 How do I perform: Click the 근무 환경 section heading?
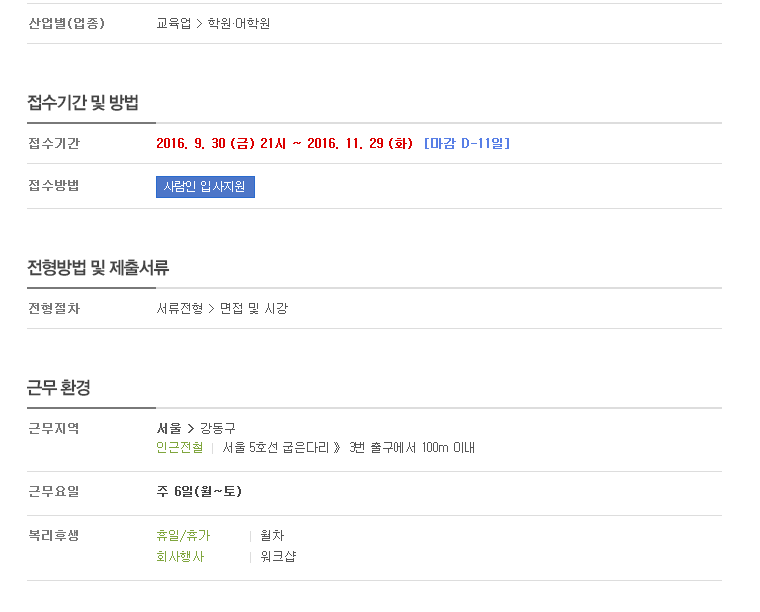tap(59, 388)
